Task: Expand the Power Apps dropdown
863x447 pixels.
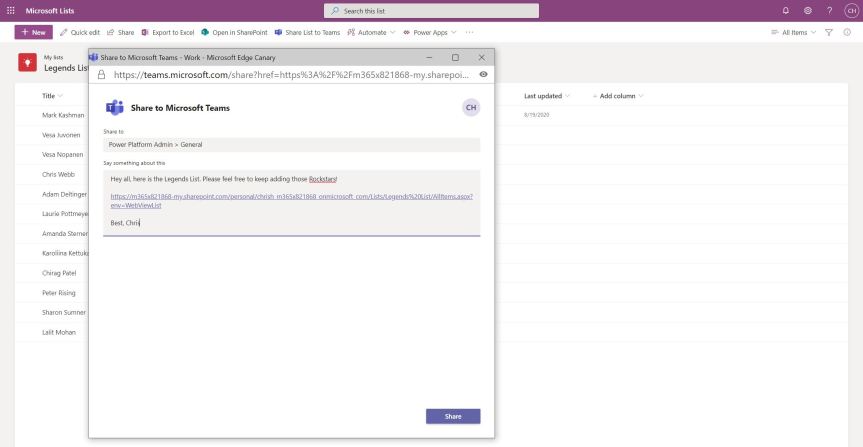Action: click(x=430, y=32)
